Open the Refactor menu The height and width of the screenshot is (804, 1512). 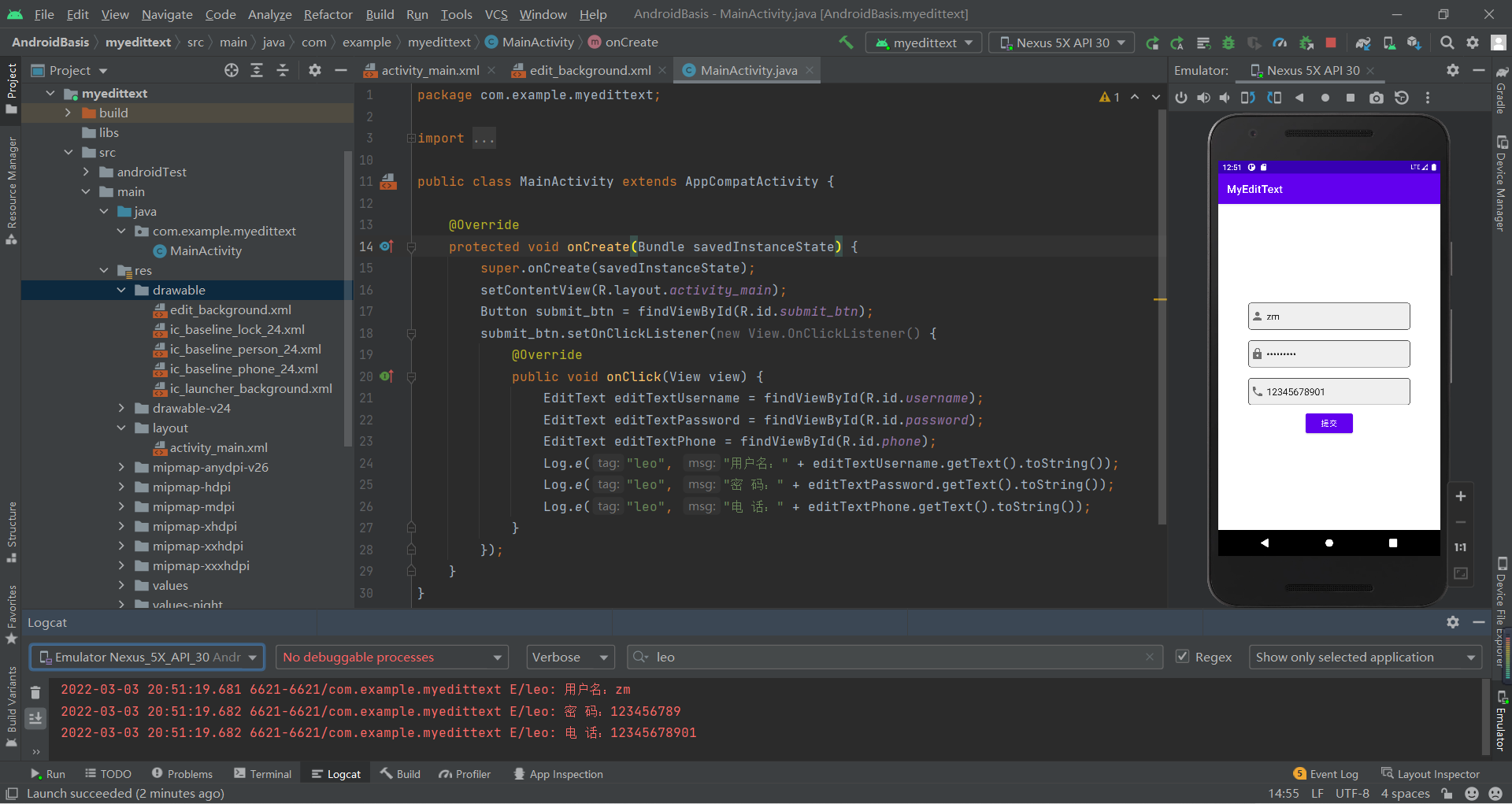pos(328,14)
